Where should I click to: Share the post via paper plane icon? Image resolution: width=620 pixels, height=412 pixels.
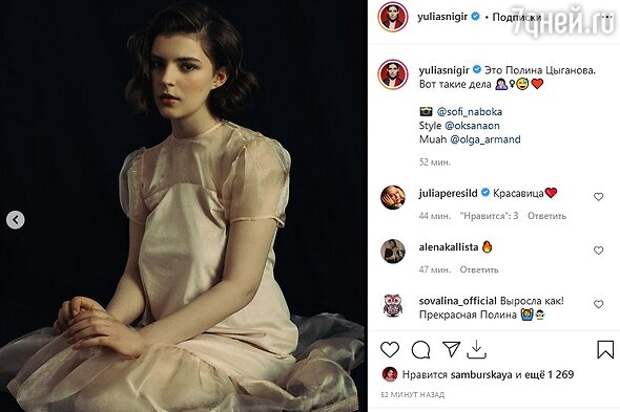click(x=451, y=349)
